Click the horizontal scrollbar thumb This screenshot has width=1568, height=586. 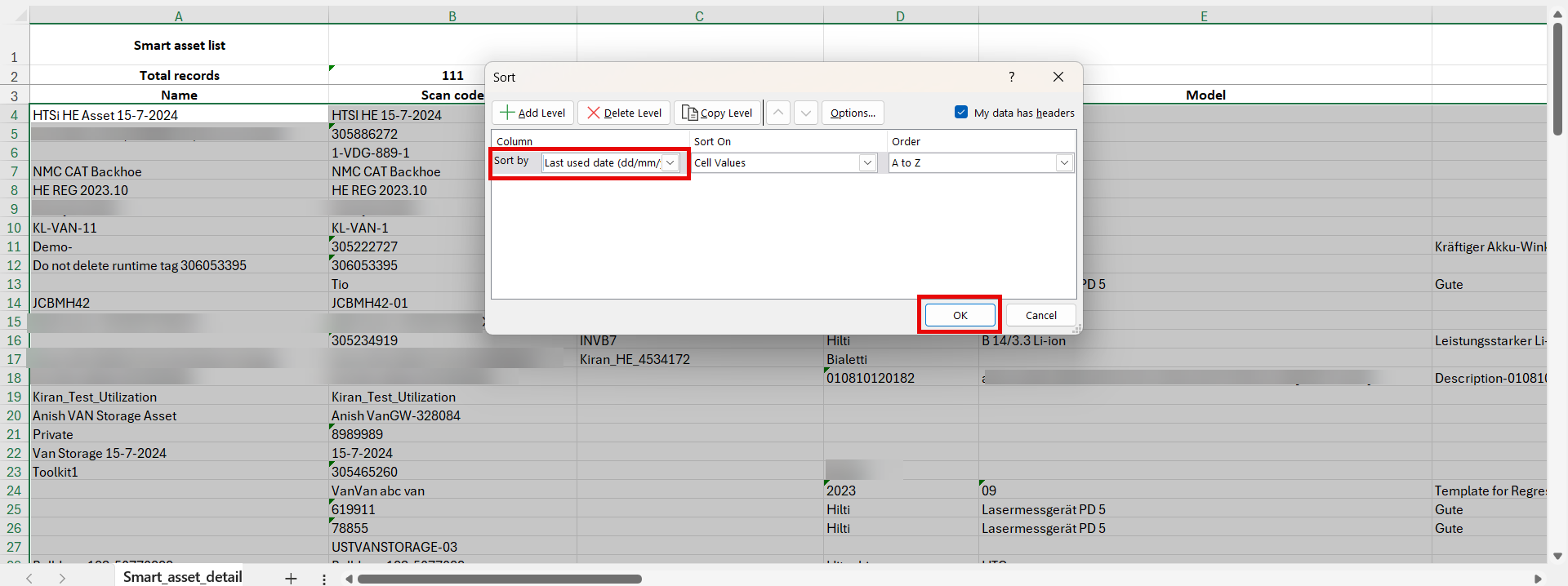click(499, 579)
